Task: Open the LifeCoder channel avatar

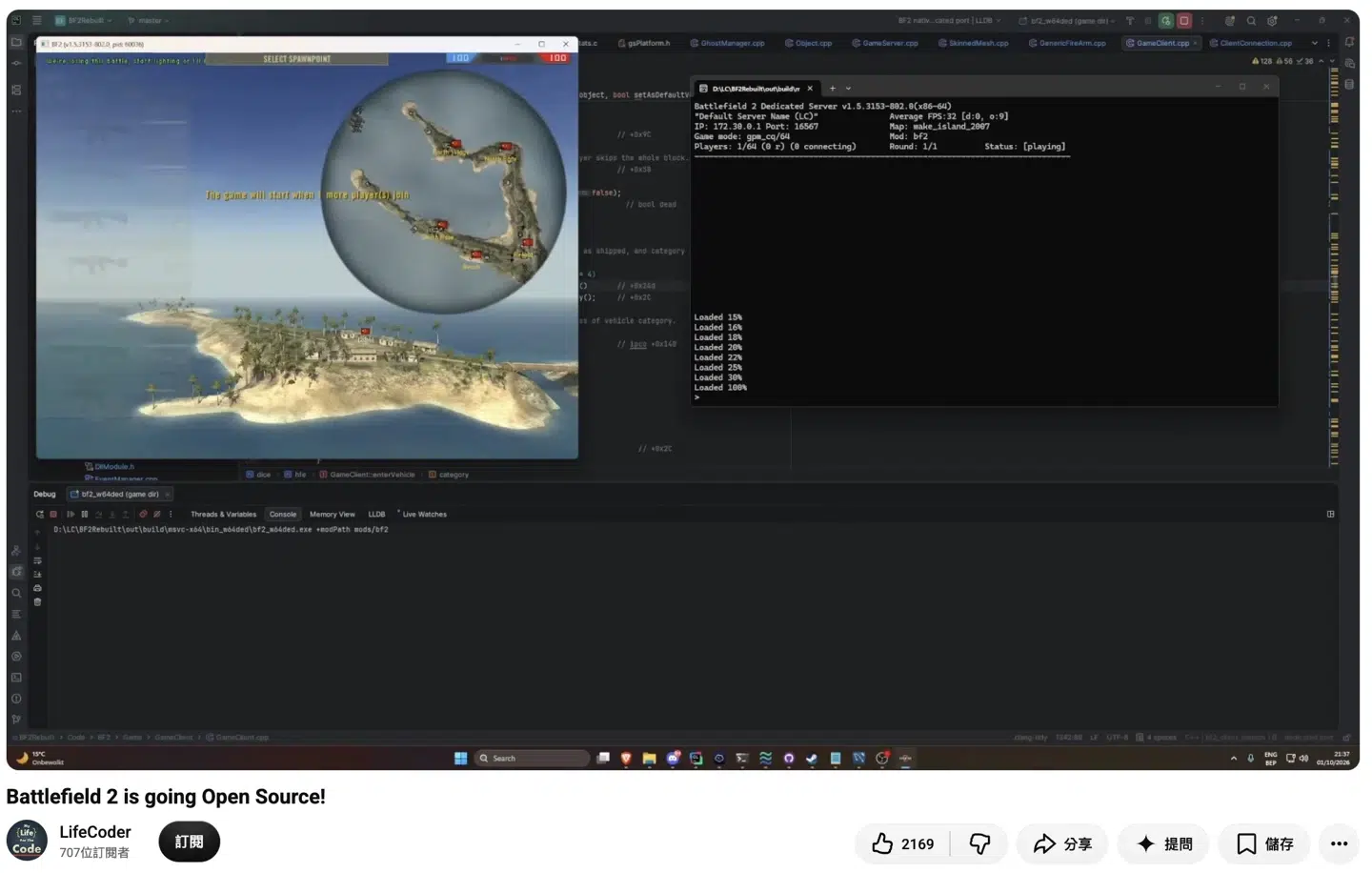Action: [27, 841]
